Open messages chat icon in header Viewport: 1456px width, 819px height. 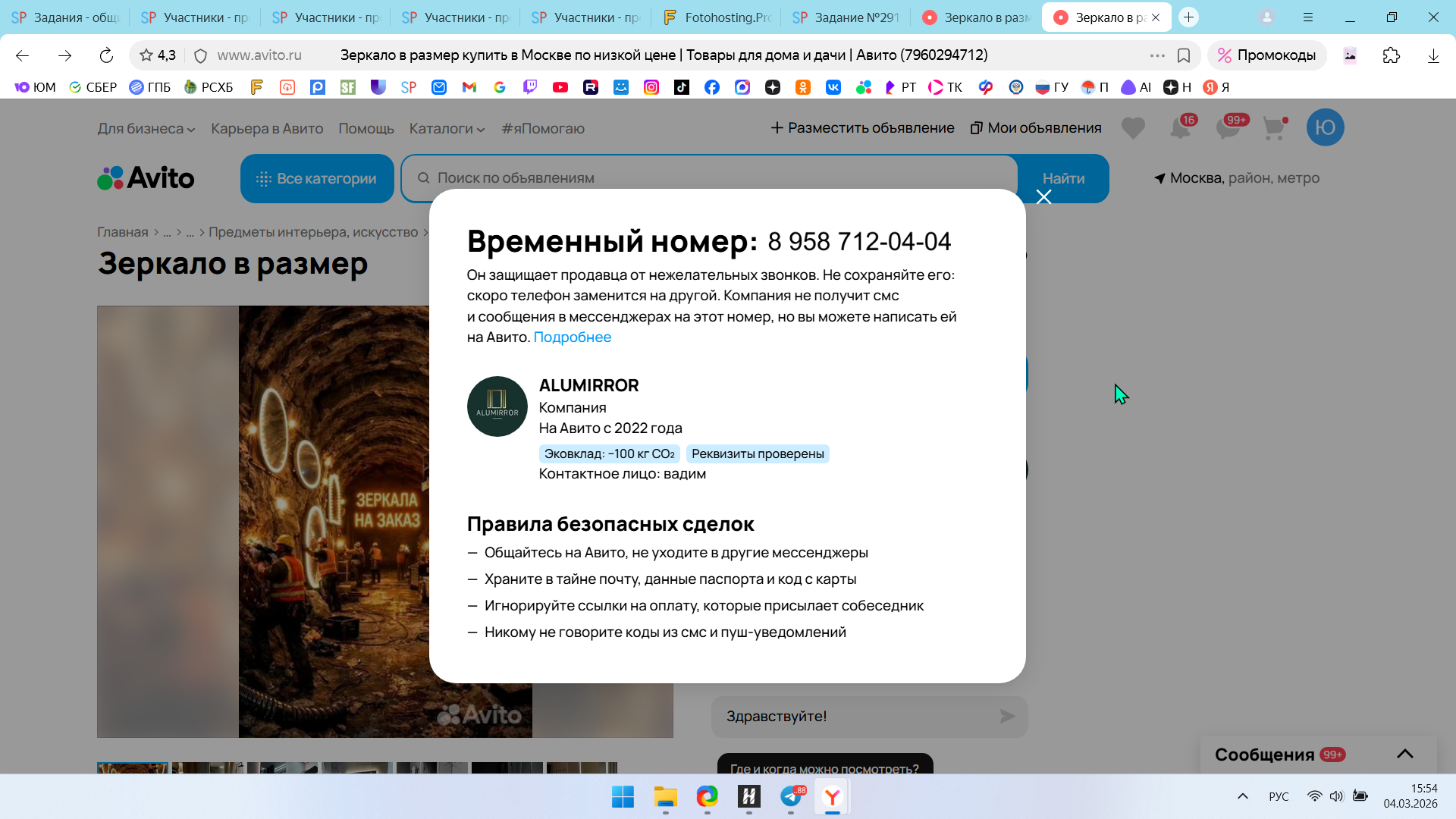click(x=1227, y=128)
